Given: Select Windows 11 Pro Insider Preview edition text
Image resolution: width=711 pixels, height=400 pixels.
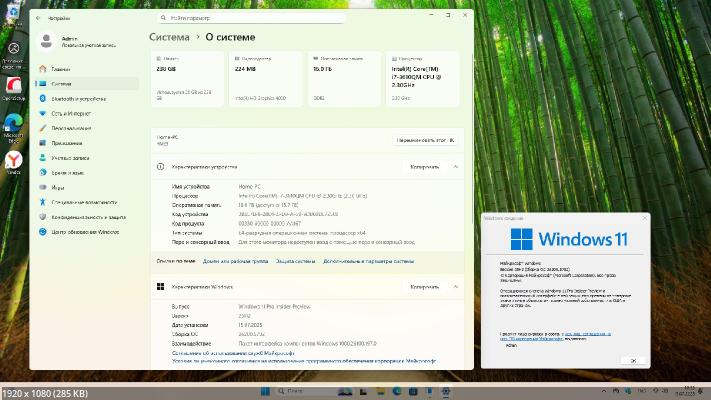Looking at the screenshot, I should (x=274, y=307).
